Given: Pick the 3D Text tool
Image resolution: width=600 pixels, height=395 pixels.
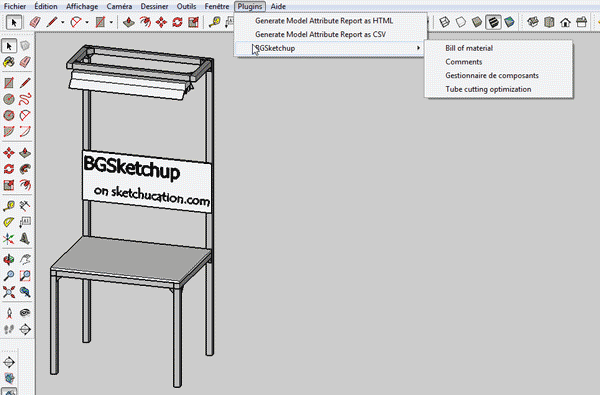Looking at the screenshot, I should pos(25,239).
